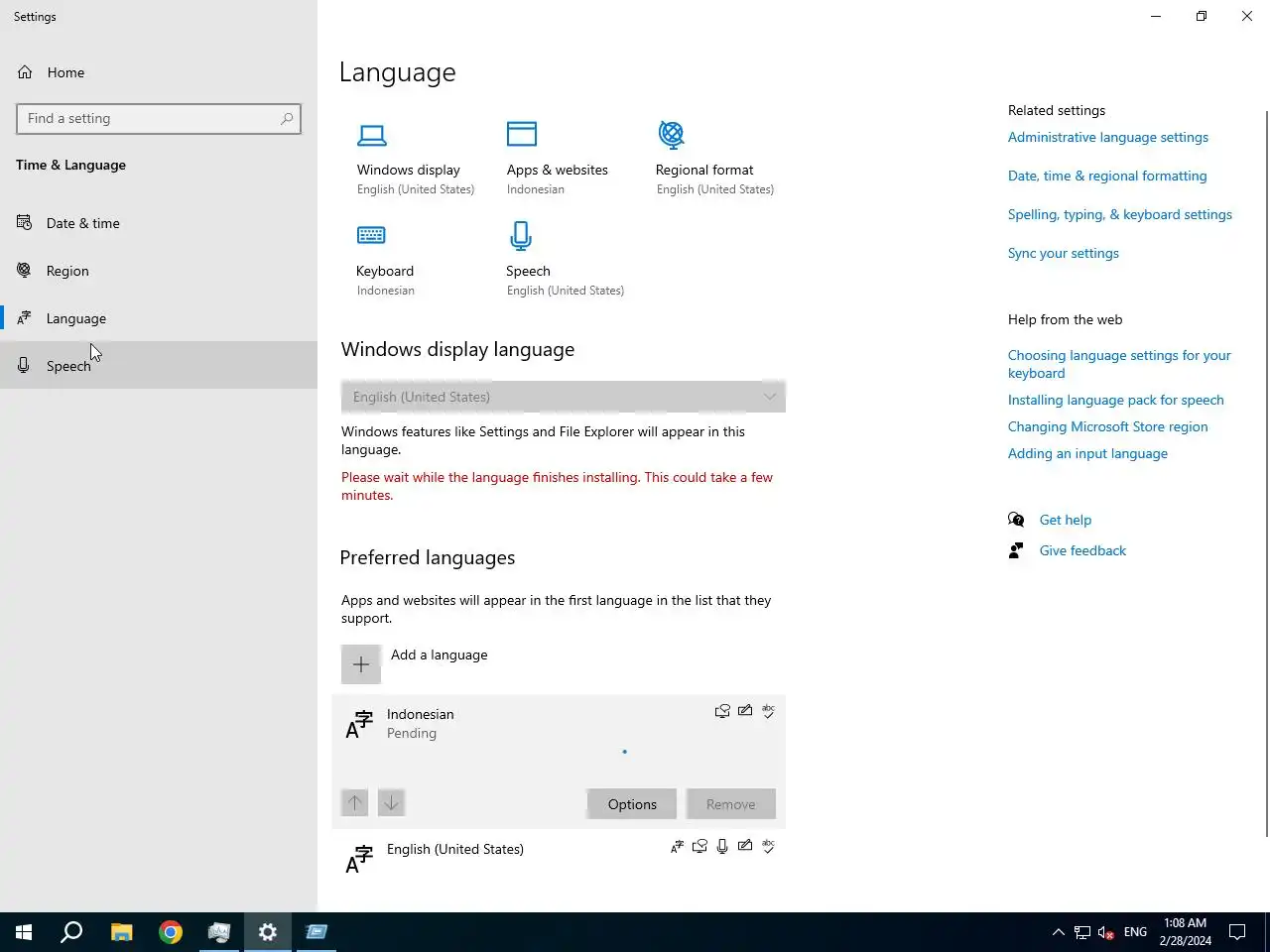The image size is (1270, 952).
Task: Launch File Explorer from taskbar
Action: [121, 932]
